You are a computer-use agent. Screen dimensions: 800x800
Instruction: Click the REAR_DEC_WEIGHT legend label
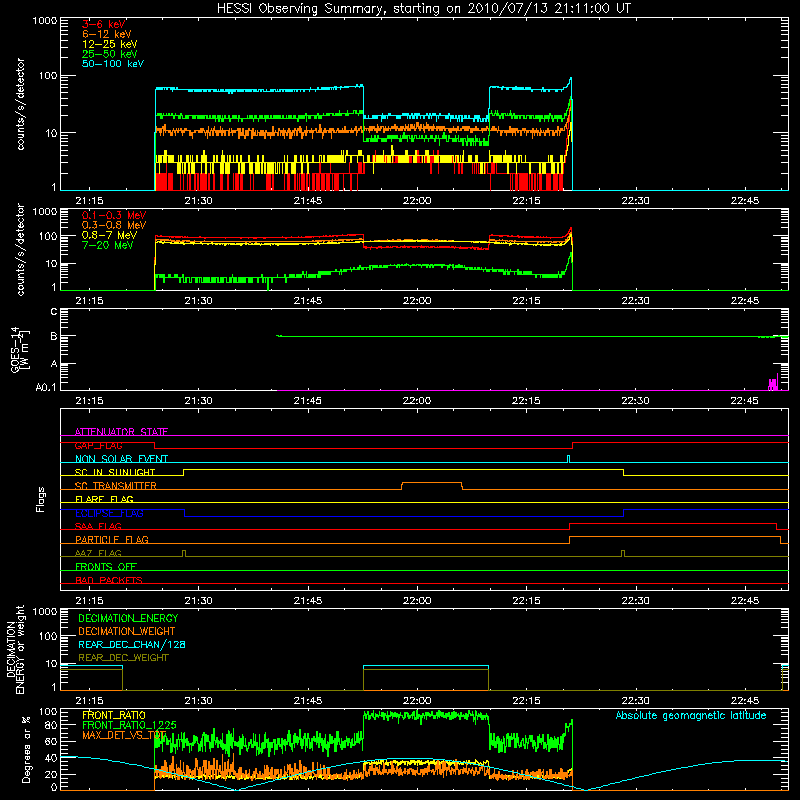(x=123, y=658)
